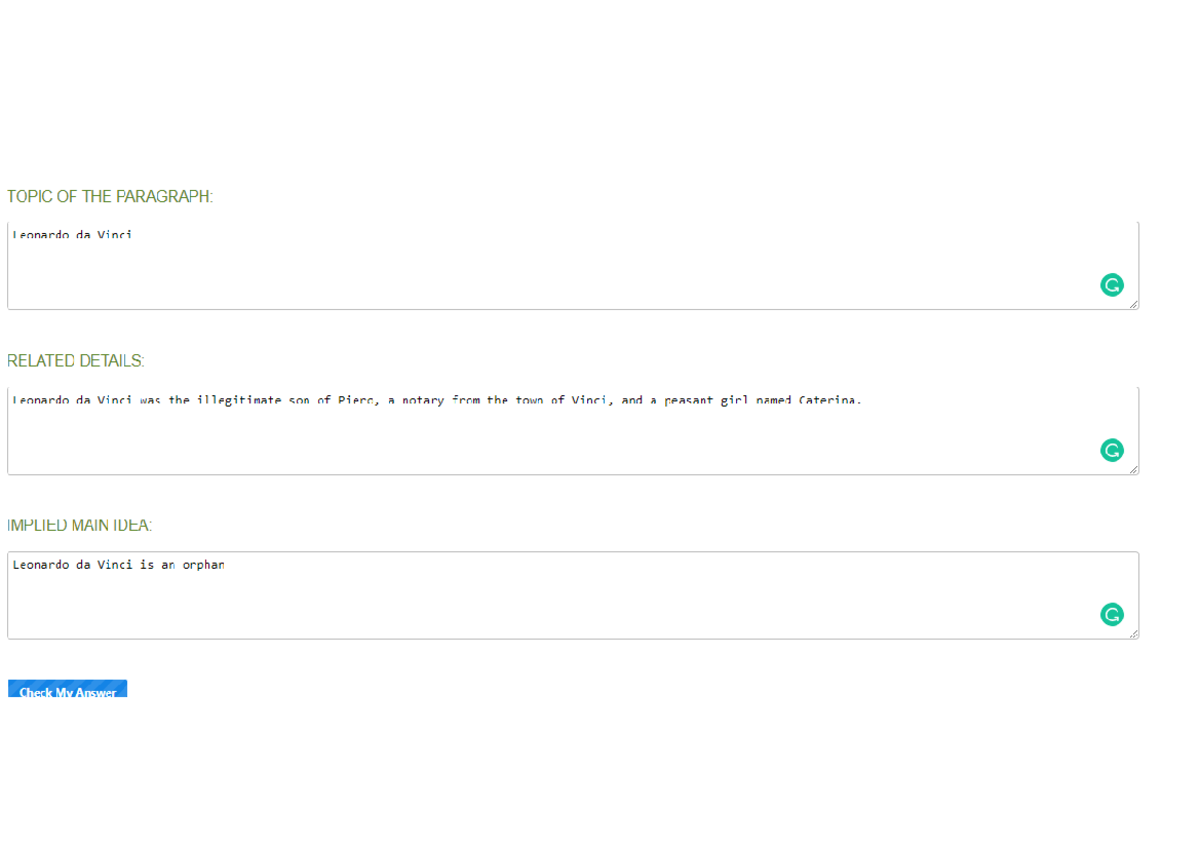Click resize handle of Related Details box
The width and height of the screenshot is (1200, 848).
pos(1133,469)
